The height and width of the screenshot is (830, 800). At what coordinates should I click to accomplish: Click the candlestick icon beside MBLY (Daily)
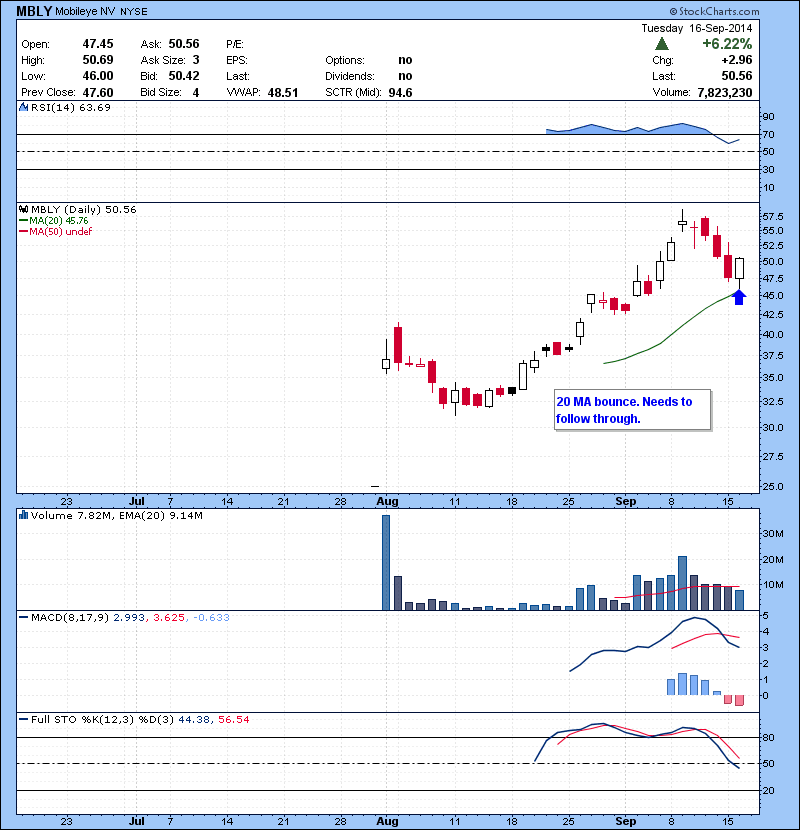[x=23, y=210]
